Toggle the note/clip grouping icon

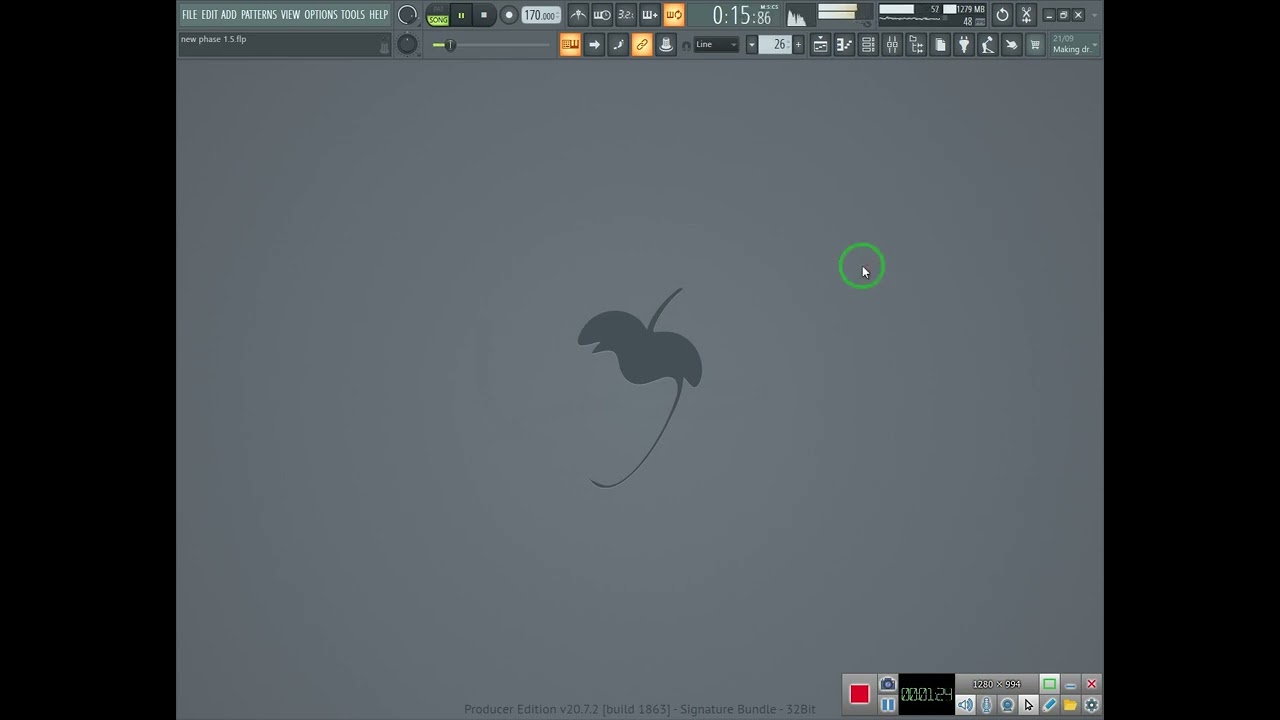[x=666, y=45]
